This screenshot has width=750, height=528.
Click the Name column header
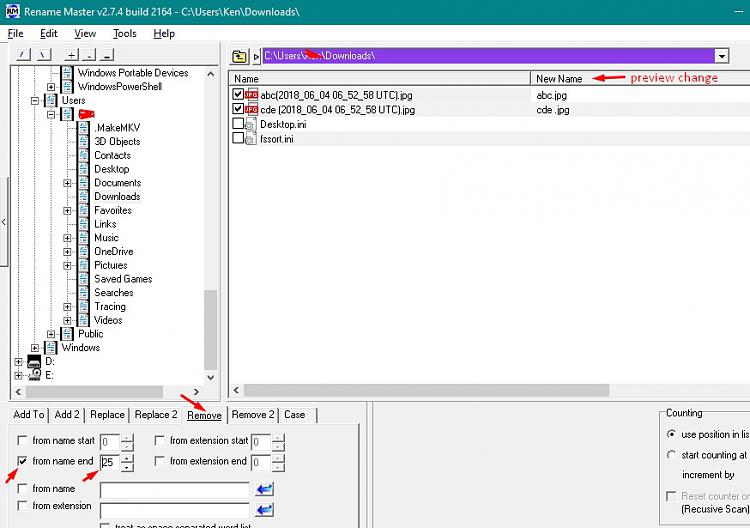point(380,78)
